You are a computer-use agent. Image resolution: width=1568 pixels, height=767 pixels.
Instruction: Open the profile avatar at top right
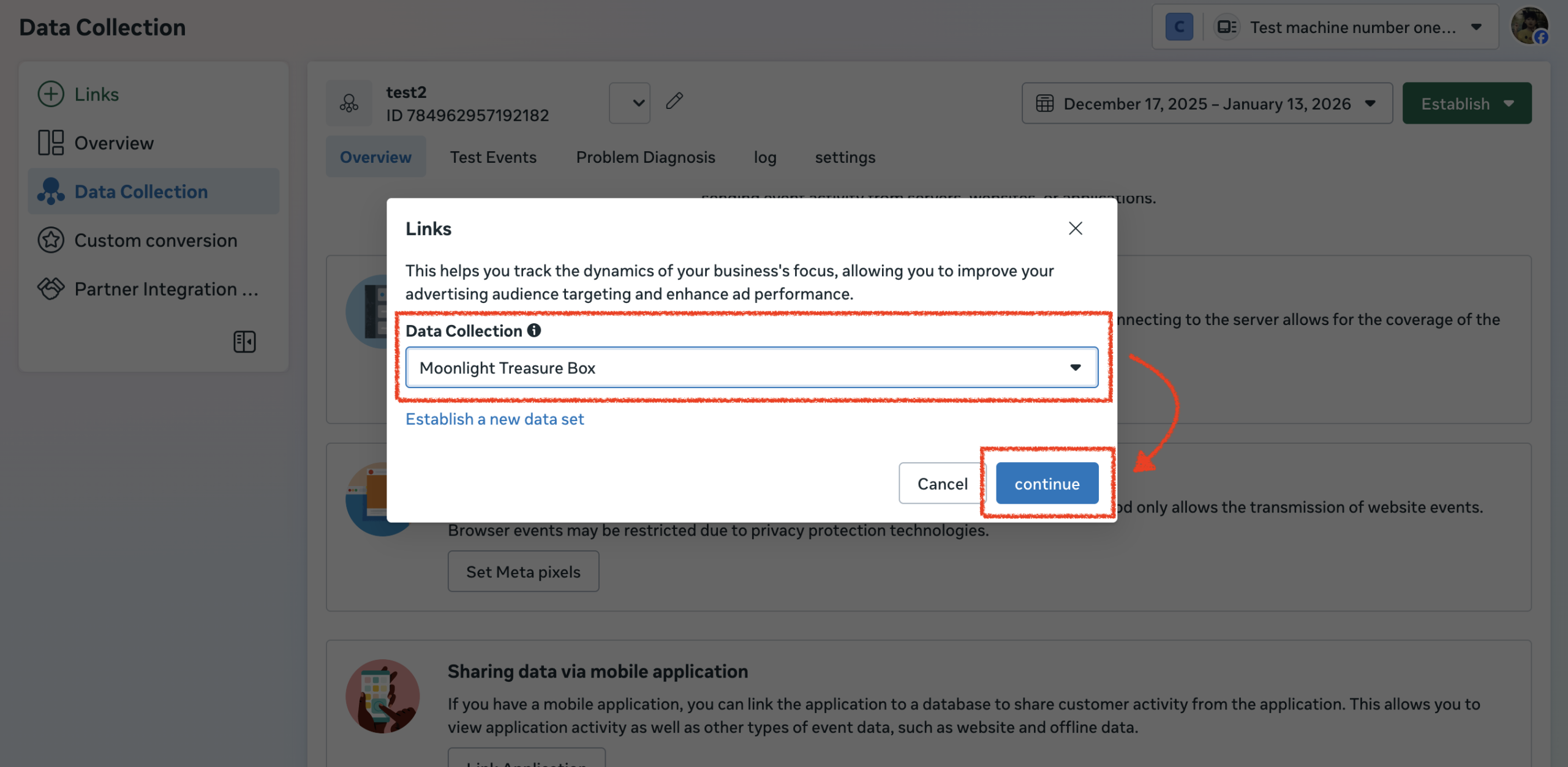click(x=1529, y=26)
